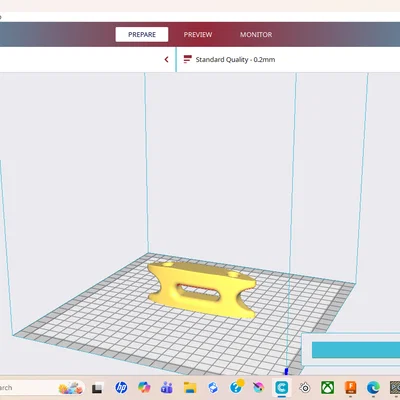Open the Xbox app from taskbar

click(327, 388)
